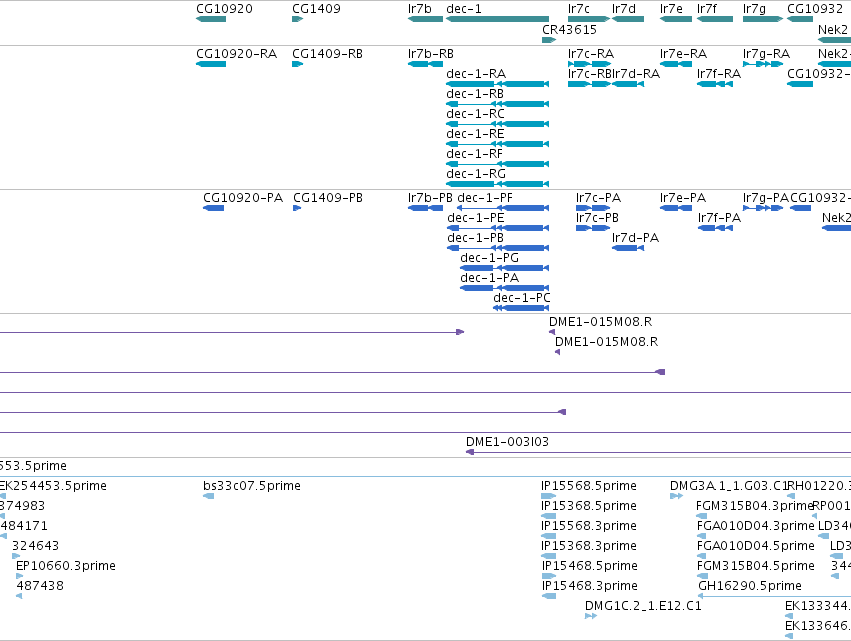
Task: Click the dec-1-PE protein label
Action: (475, 218)
